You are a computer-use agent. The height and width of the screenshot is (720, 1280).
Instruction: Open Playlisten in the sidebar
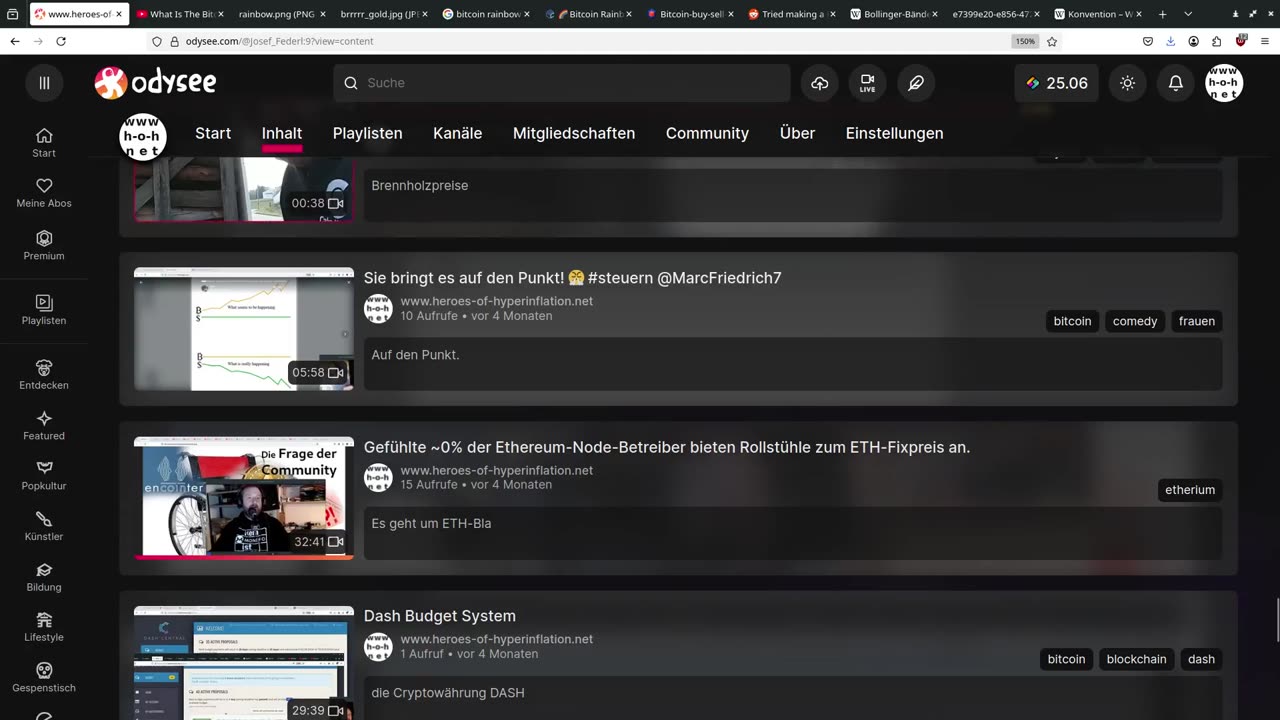tap(44, 310)
